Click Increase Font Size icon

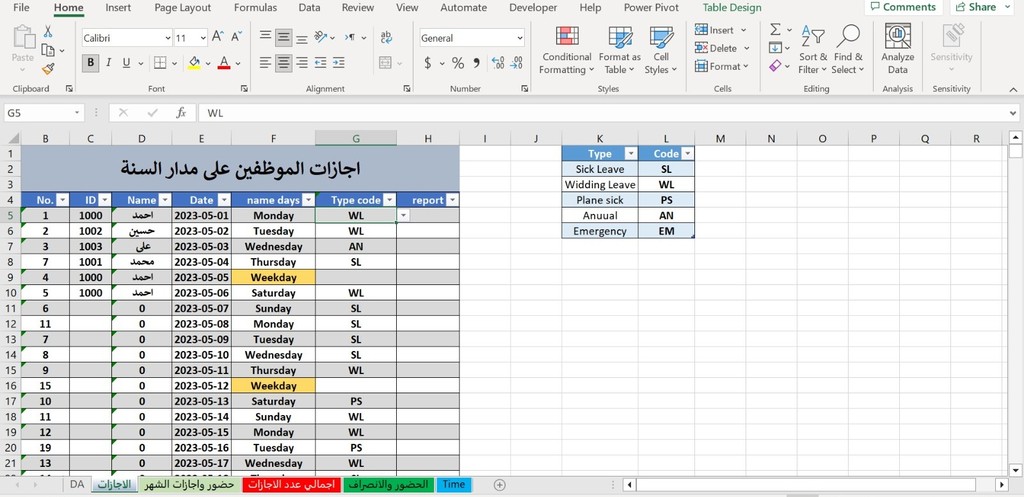pyautogui.click(x=218, y=38)
